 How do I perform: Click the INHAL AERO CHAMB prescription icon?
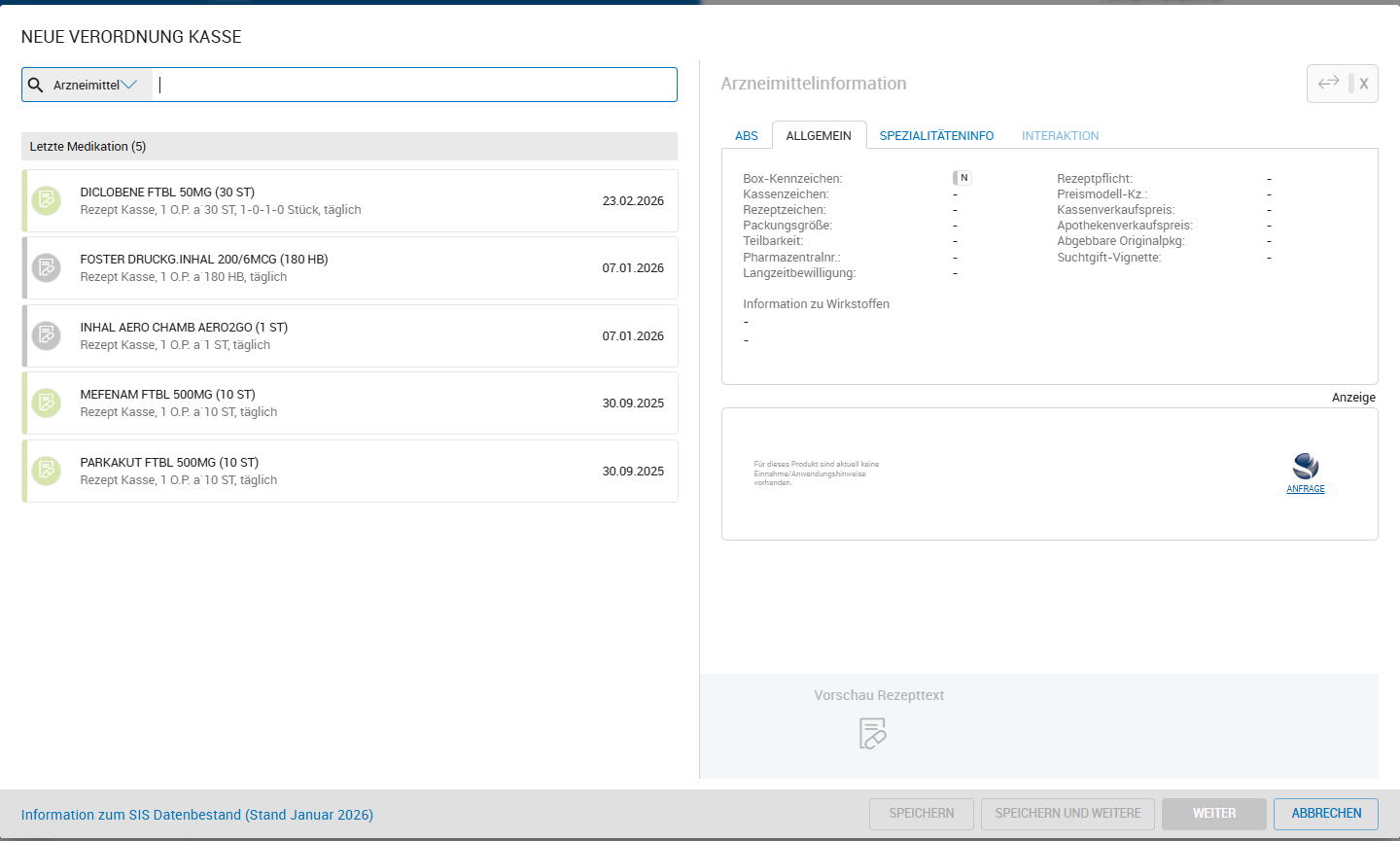pos(46,336)
